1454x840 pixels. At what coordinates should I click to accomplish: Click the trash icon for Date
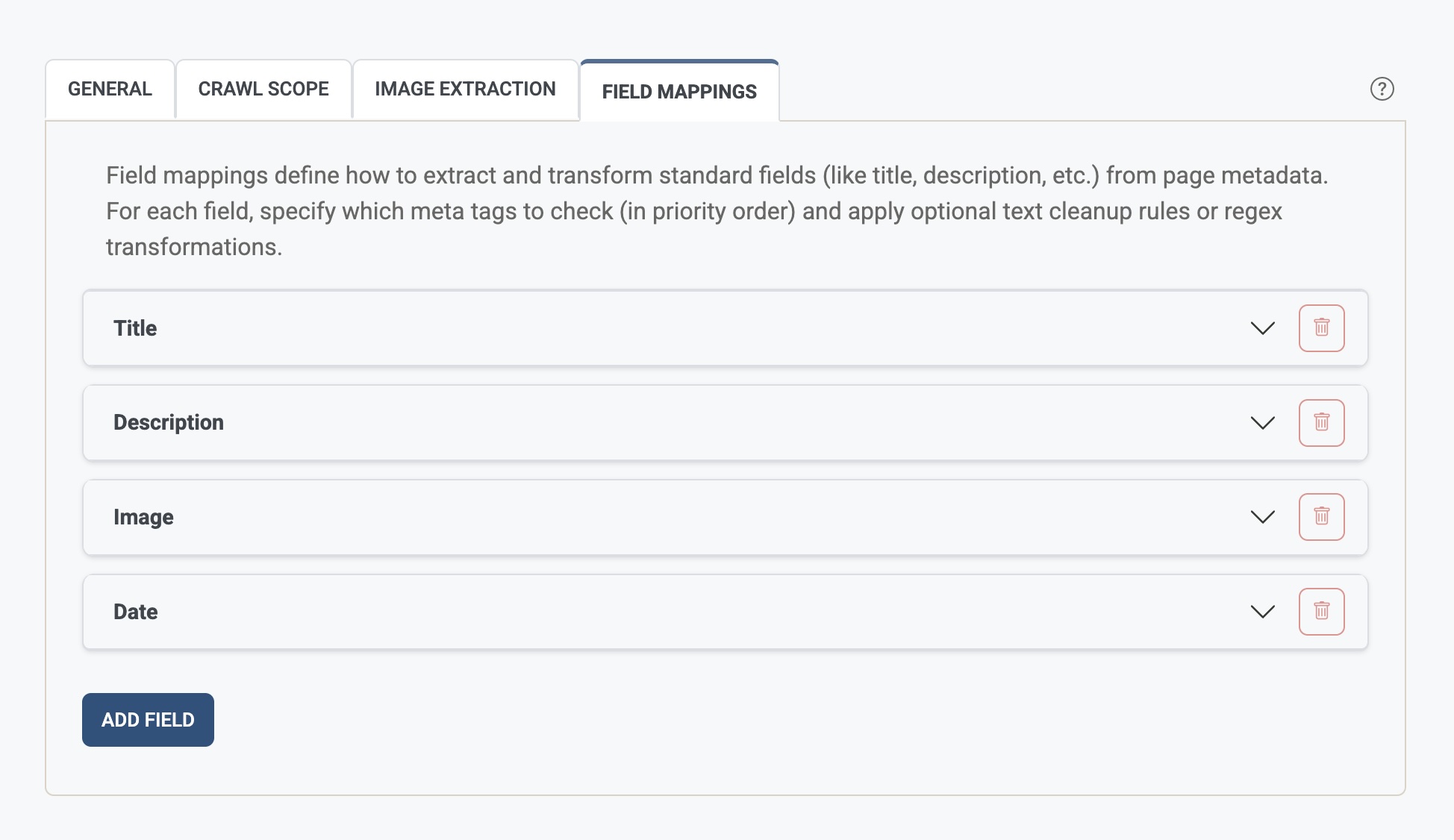1321,612
